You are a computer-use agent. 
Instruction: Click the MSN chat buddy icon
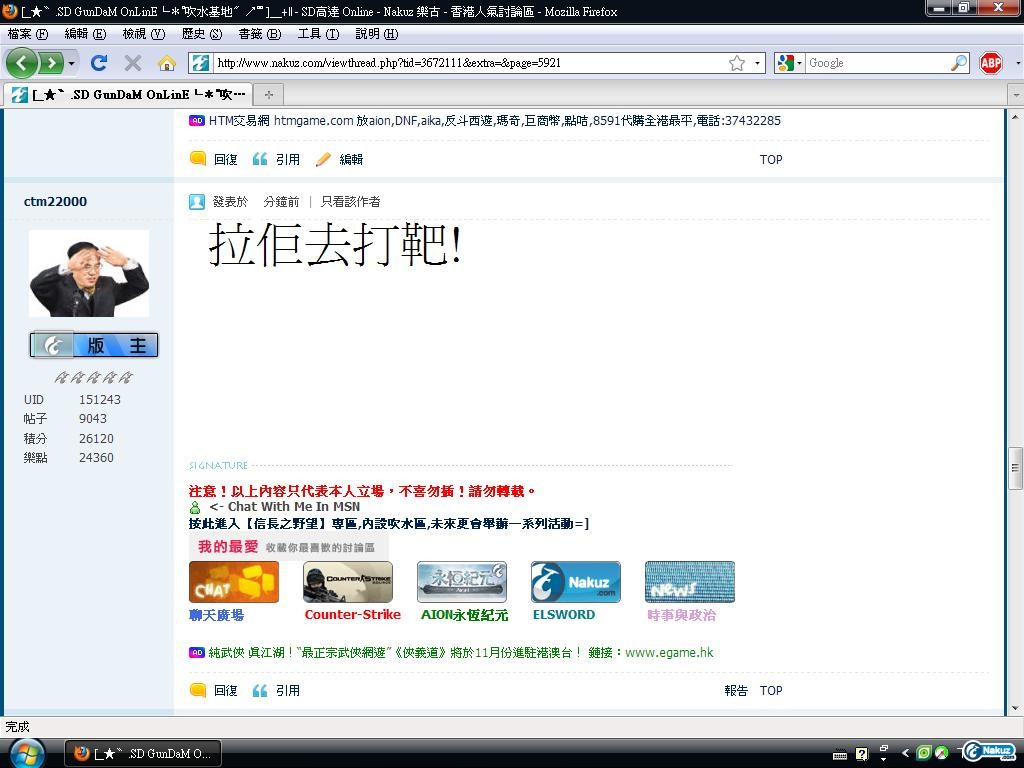pos(195,507)
